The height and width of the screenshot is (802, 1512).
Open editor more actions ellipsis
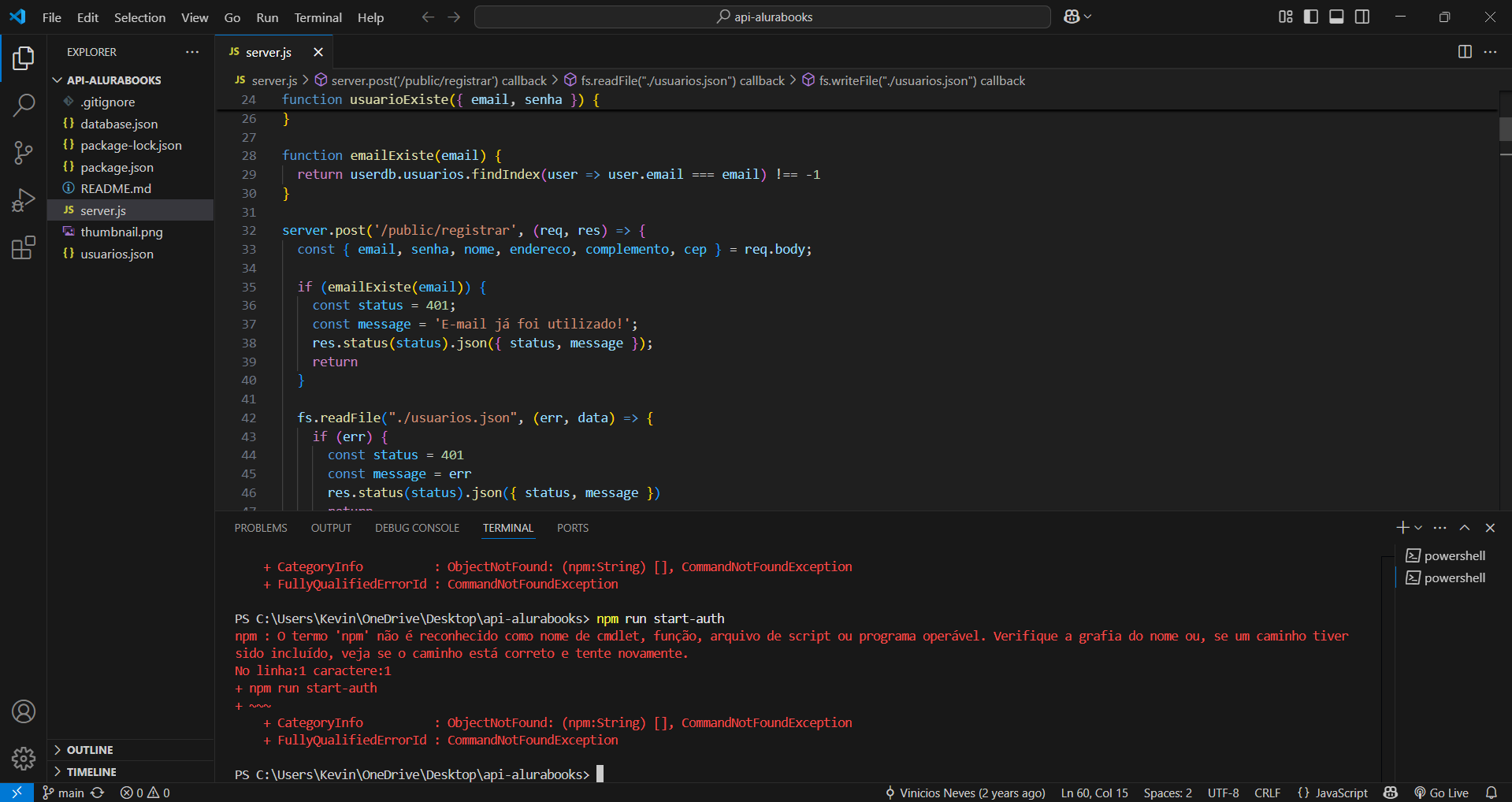1490,52
